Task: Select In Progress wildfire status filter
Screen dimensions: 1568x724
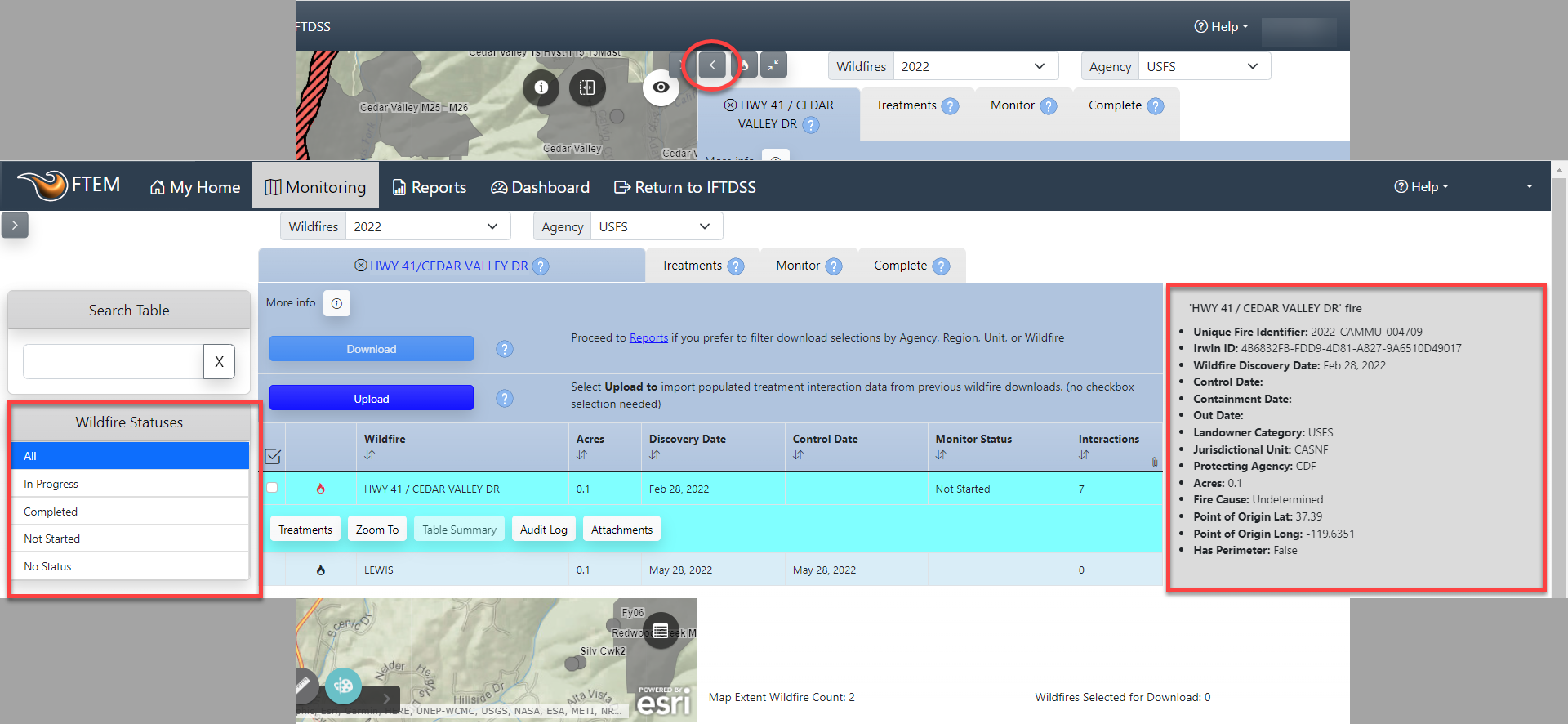Action: [130, 484]
